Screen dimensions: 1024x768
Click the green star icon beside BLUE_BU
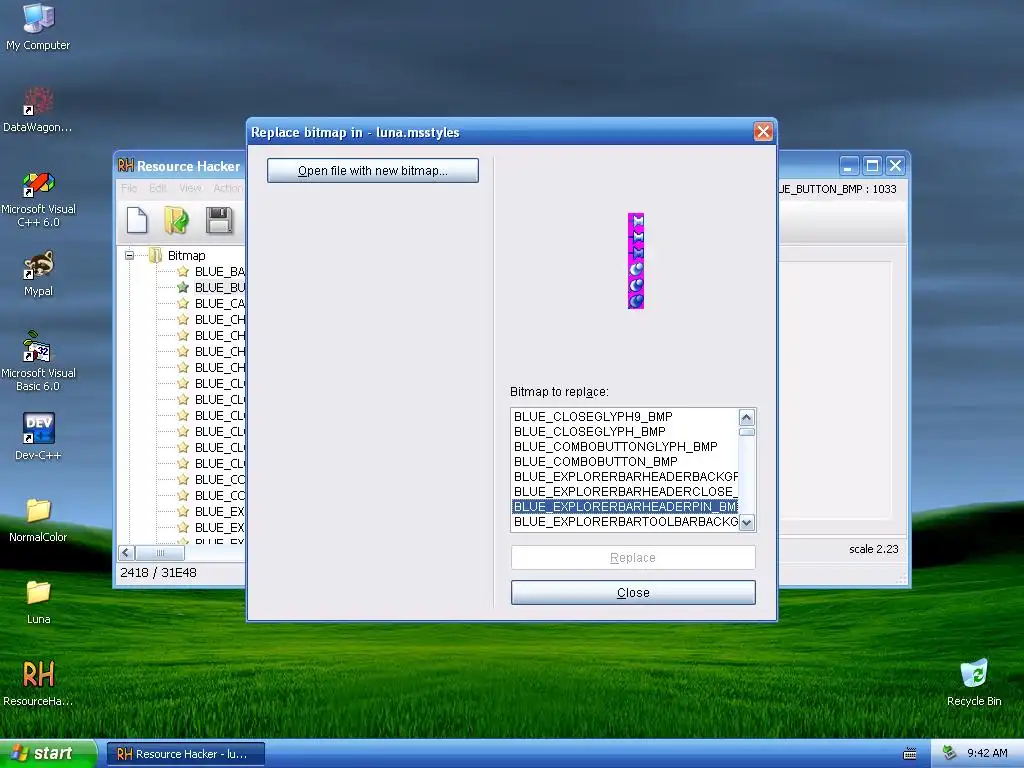click(183, 287)
